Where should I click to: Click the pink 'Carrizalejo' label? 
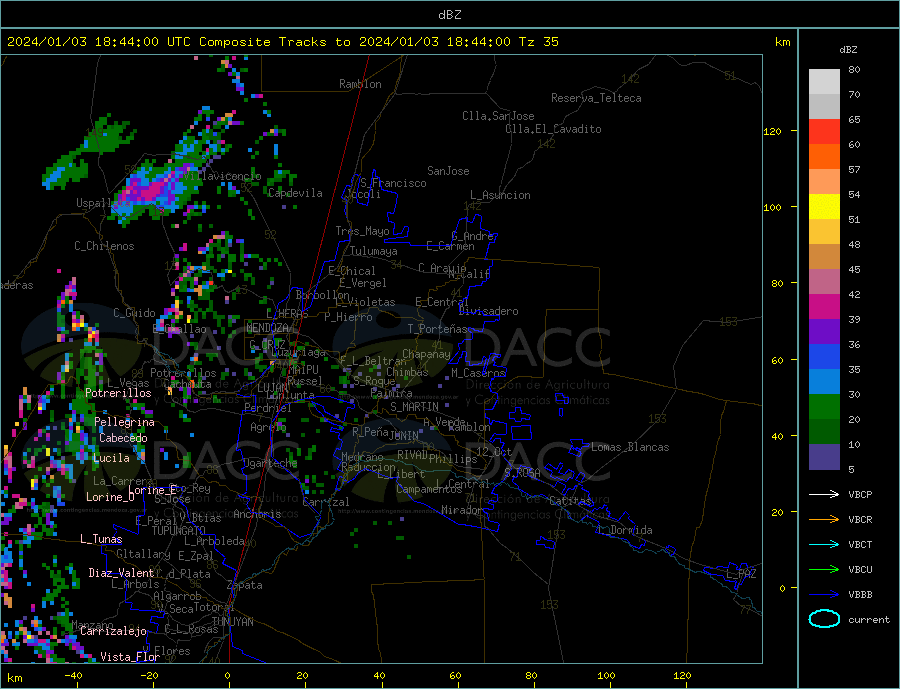point(113,632)
